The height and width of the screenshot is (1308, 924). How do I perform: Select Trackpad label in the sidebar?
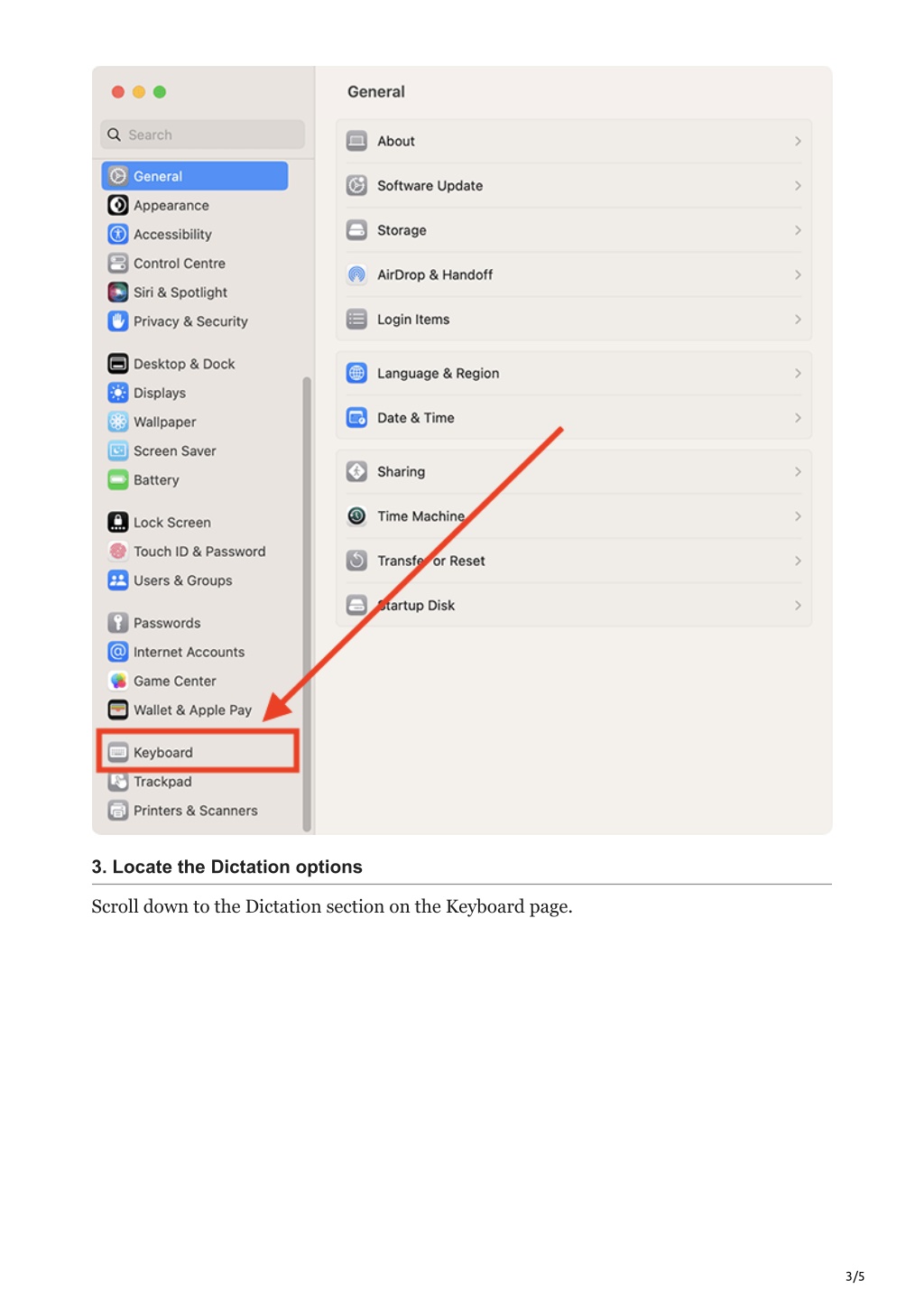[x=162, y=782]
